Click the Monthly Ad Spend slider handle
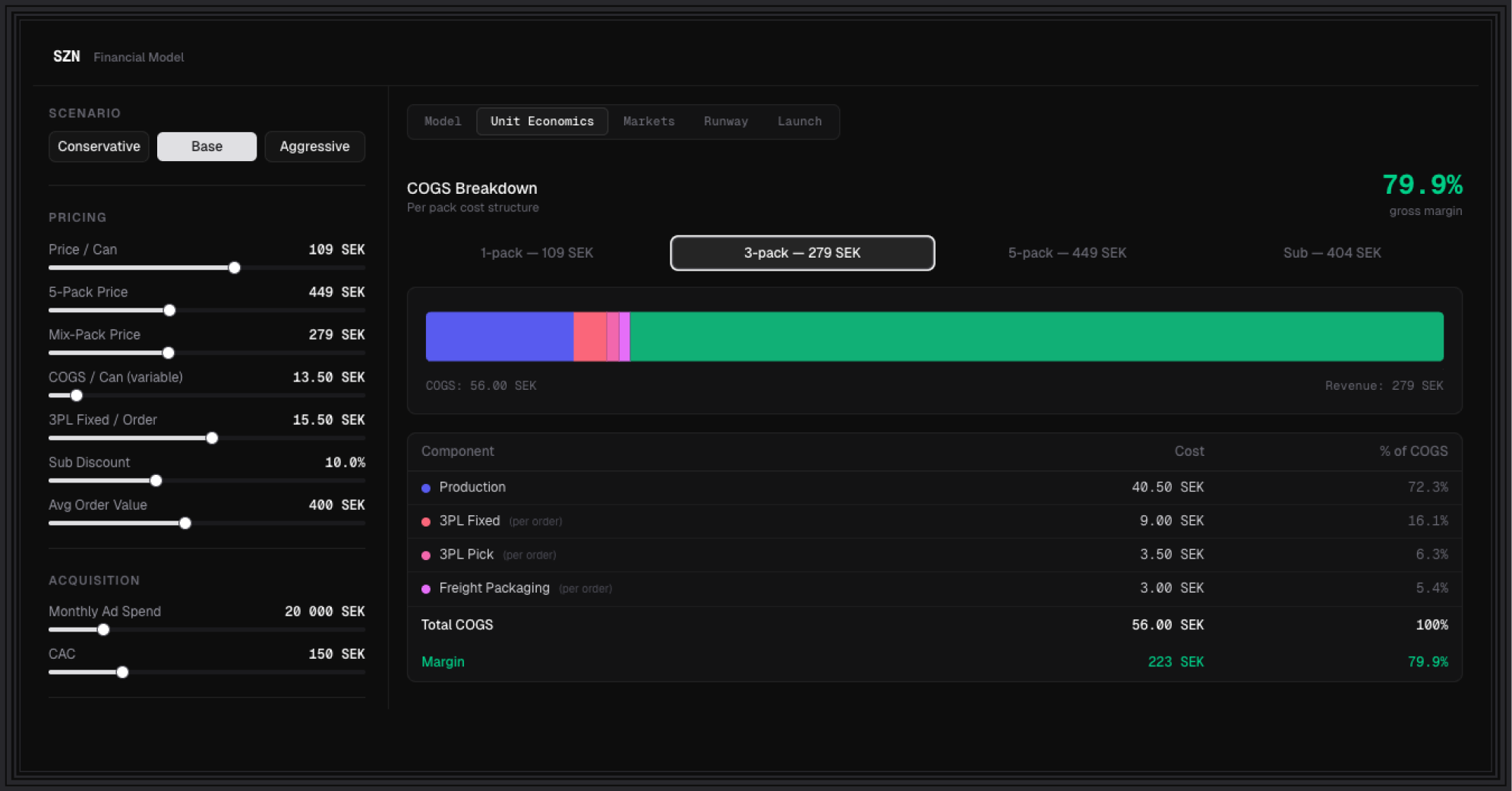Viewport: 1512px width, 791px height. [x=103, y=629]
